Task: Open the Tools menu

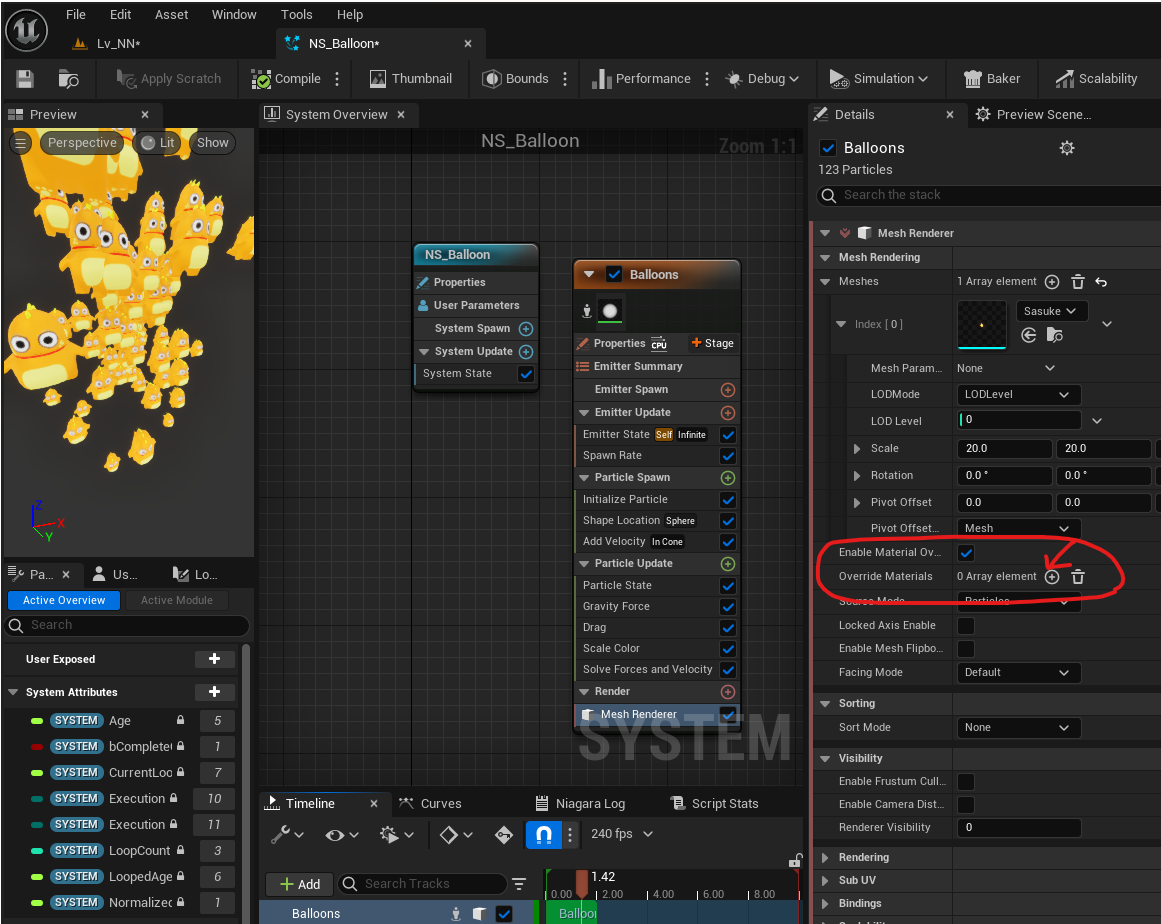Action: 296,14
